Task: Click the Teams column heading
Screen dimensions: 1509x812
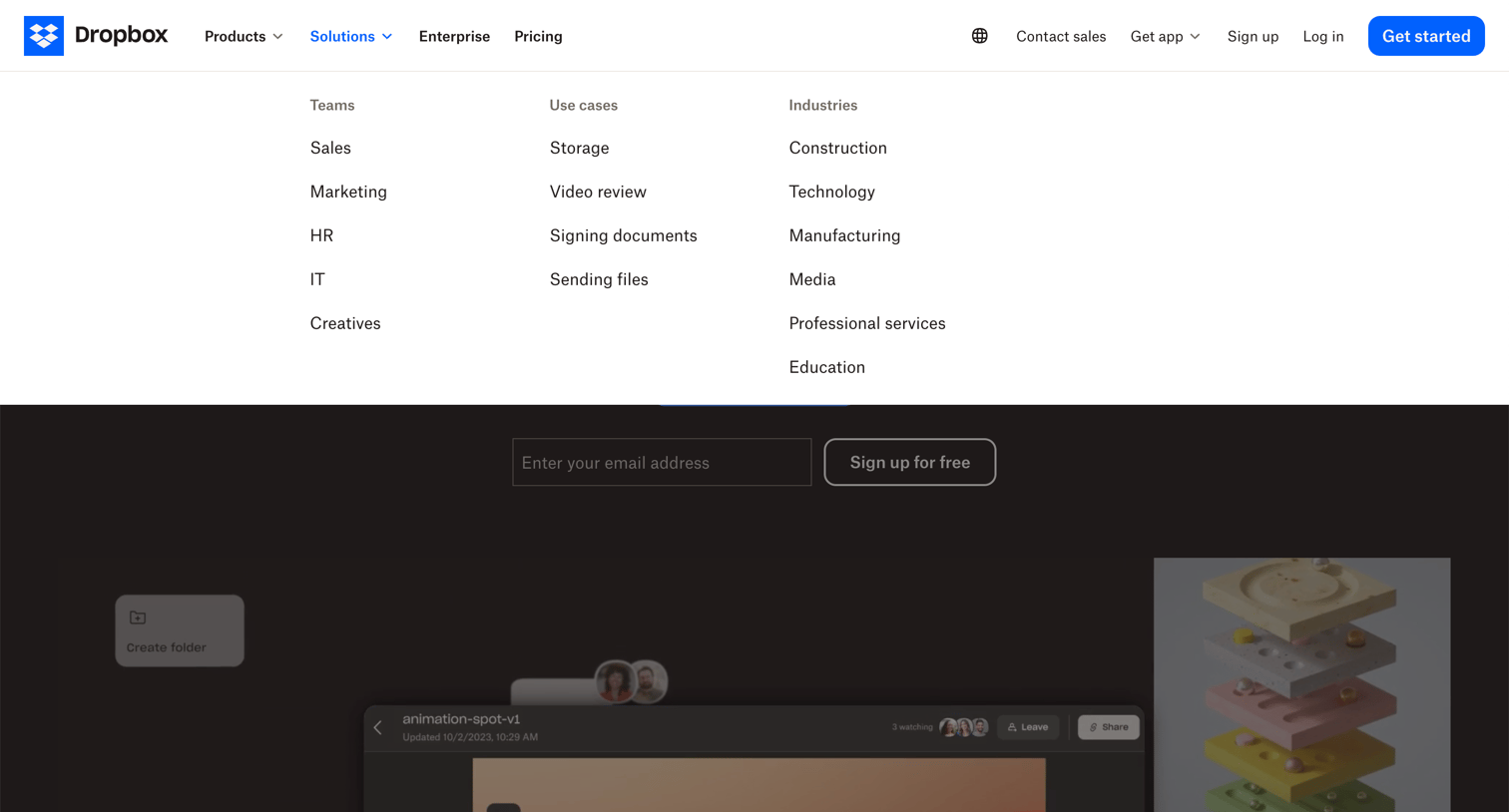Action: pyautogui.click(x=332, y=105)
